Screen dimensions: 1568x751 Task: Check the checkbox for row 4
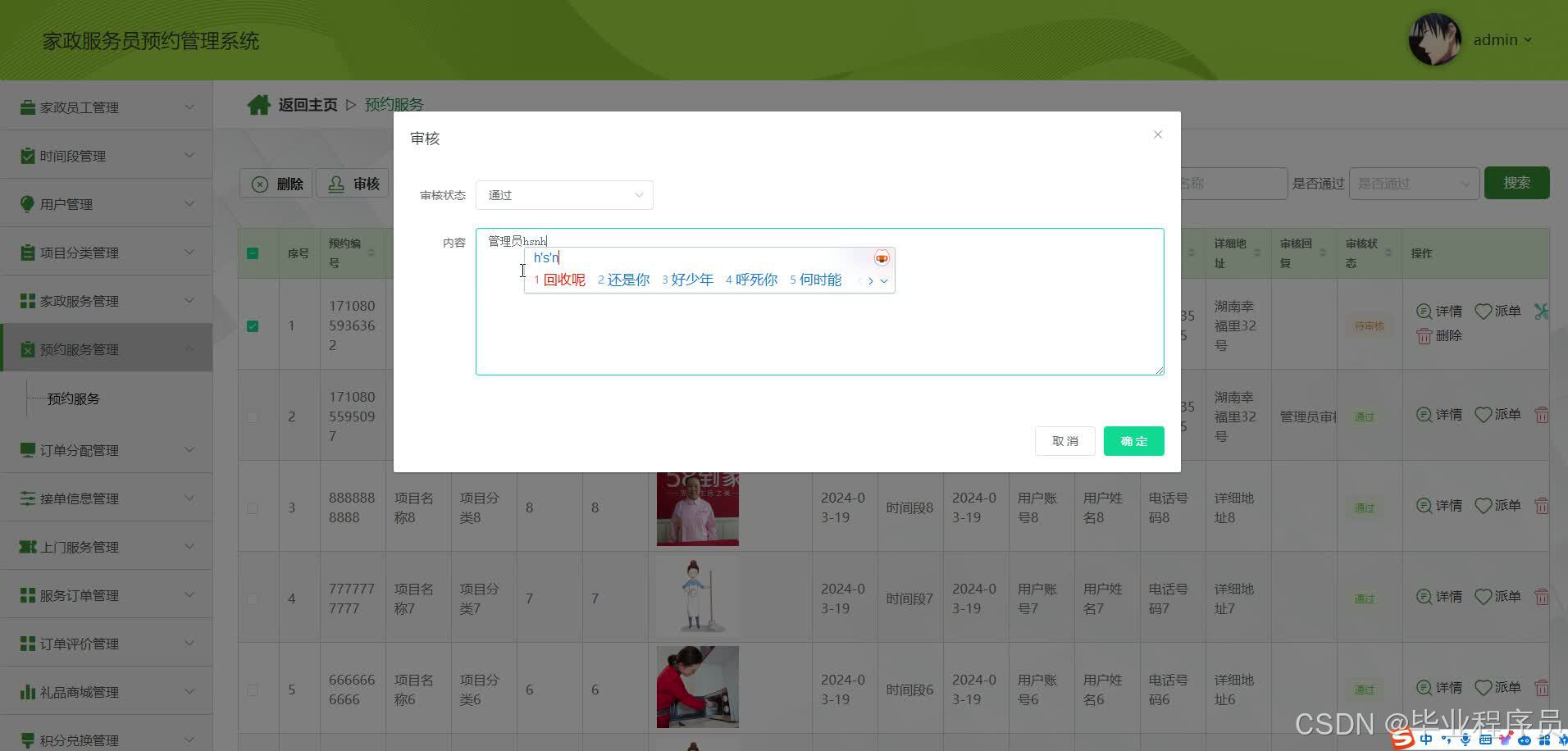click(253, 599)
